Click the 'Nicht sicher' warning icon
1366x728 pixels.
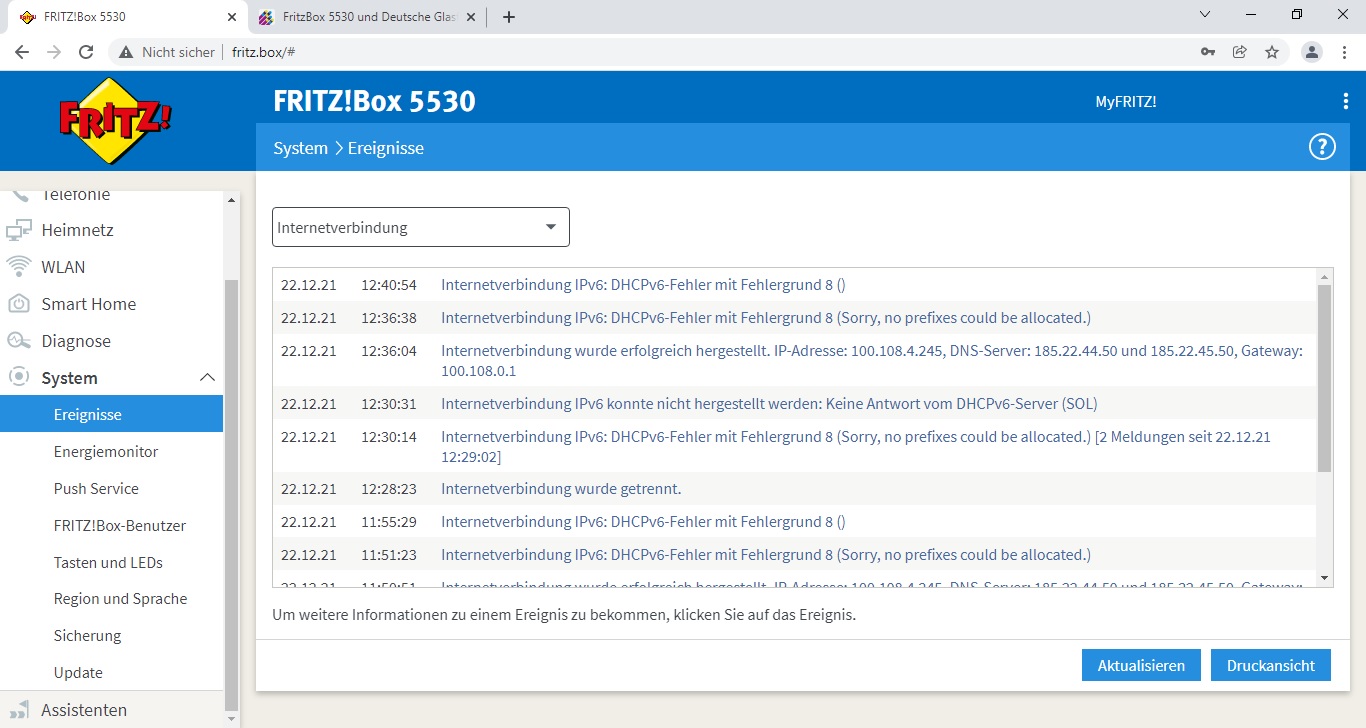point(127,52)
